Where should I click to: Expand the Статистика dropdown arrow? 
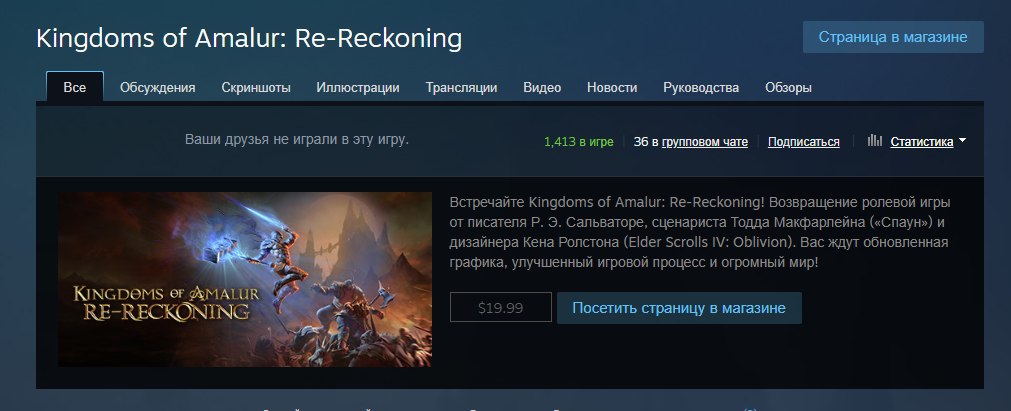pyautogui.click(x=962, y=141)
